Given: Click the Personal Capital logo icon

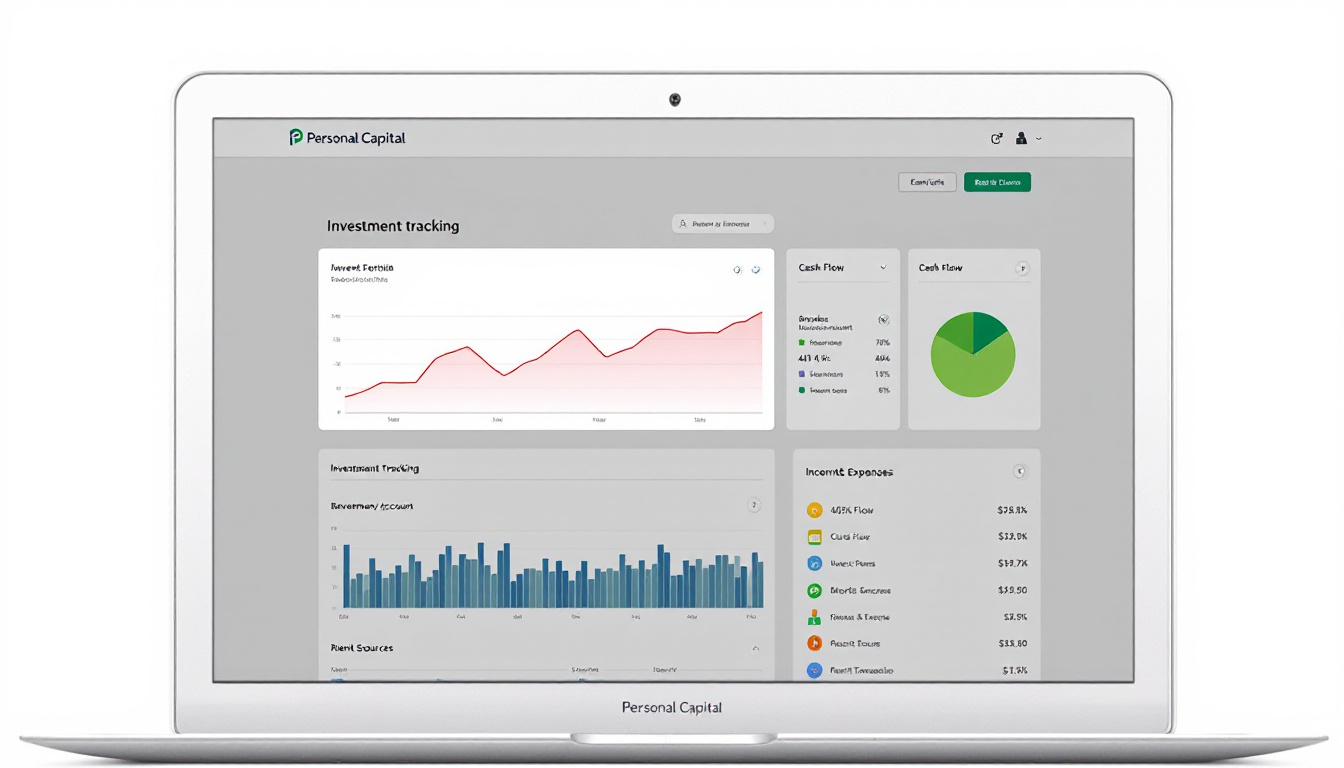Looking at the screenshot, I should 294,137.
